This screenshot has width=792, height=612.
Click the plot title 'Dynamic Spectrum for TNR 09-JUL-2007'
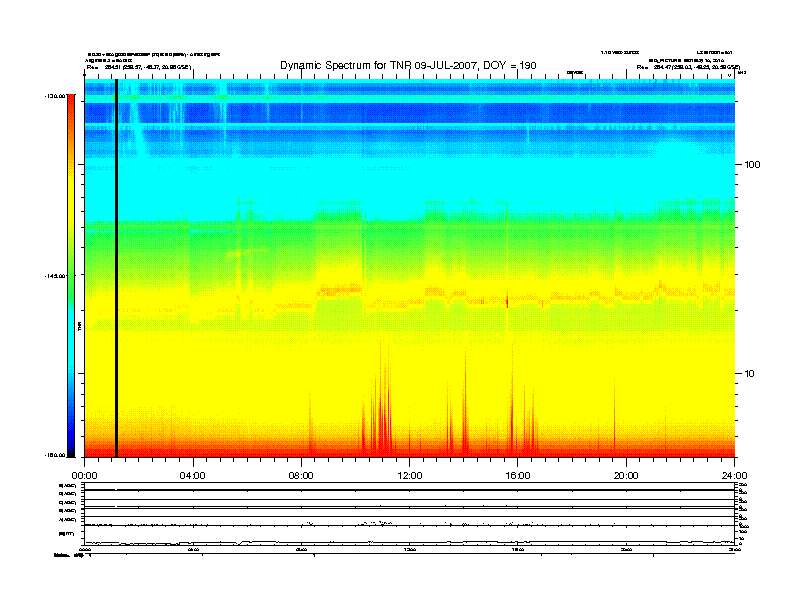point(408,65)
